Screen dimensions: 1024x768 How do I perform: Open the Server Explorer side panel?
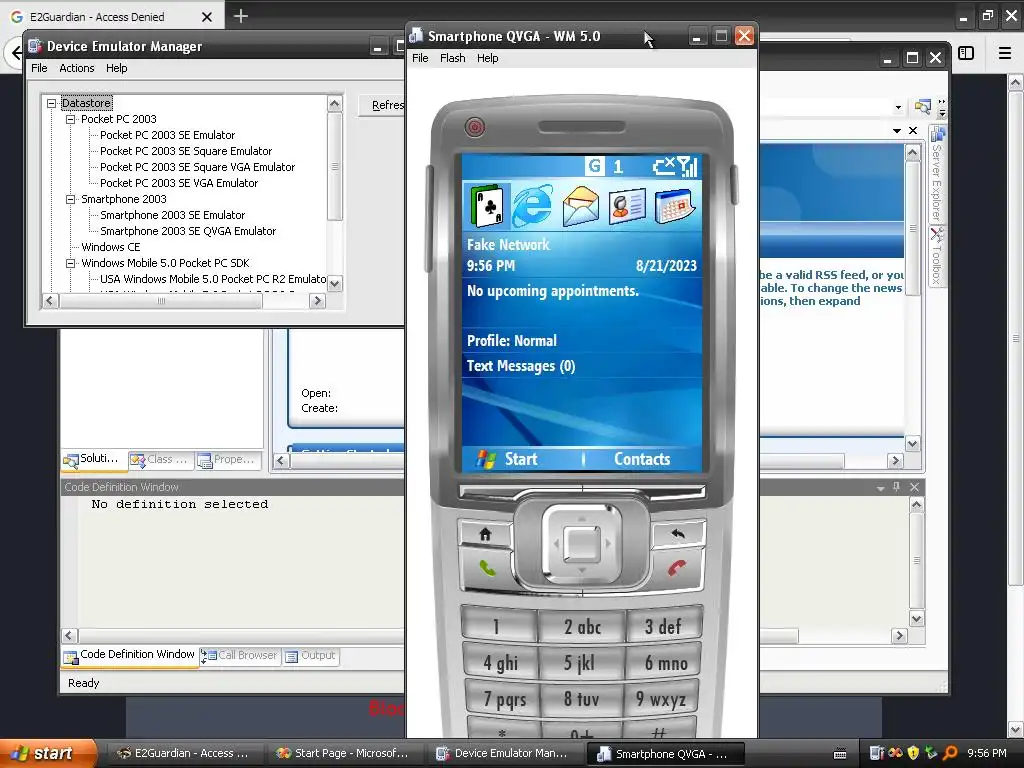click(937, 174)
